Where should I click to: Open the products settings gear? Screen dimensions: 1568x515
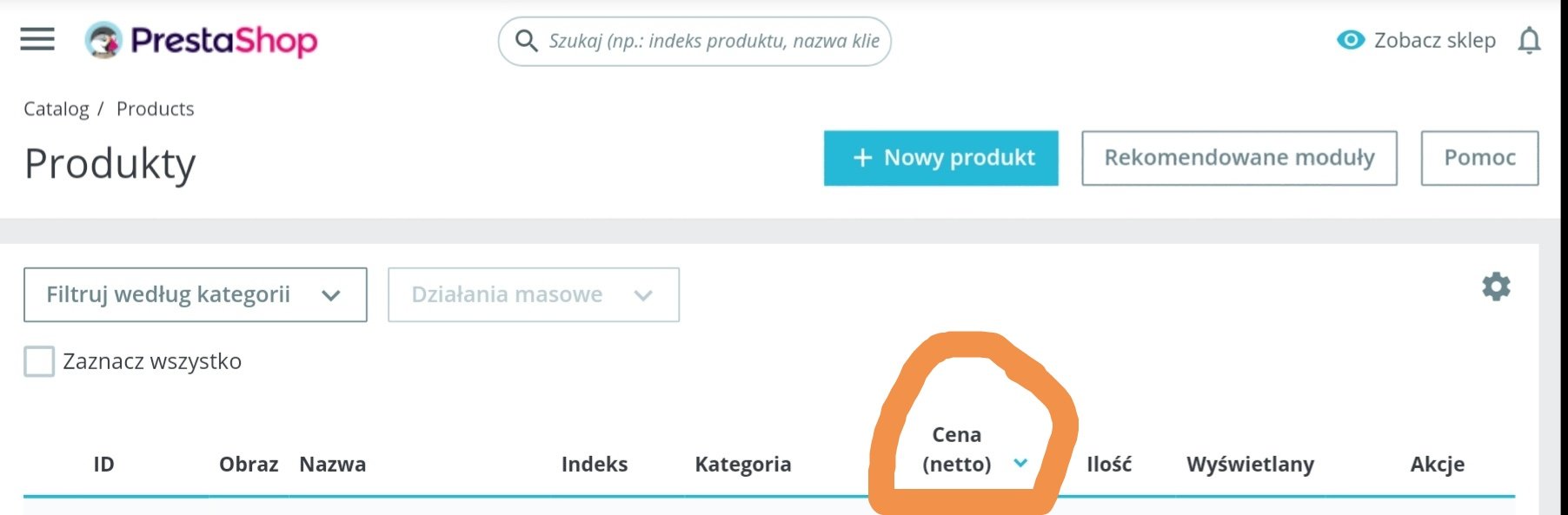coord(1496,287)
